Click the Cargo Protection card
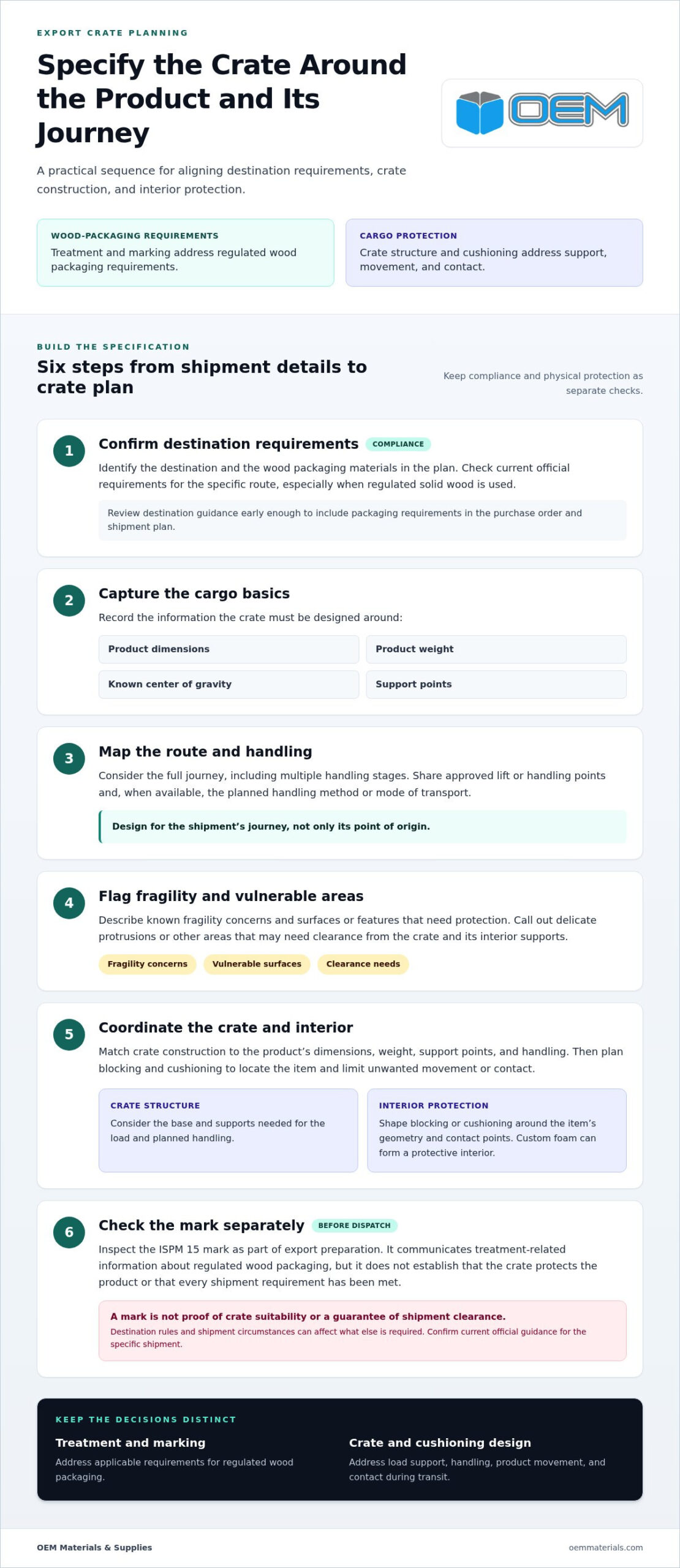The height and width of the screenshot is (1568, 680). tap(494, 252)
